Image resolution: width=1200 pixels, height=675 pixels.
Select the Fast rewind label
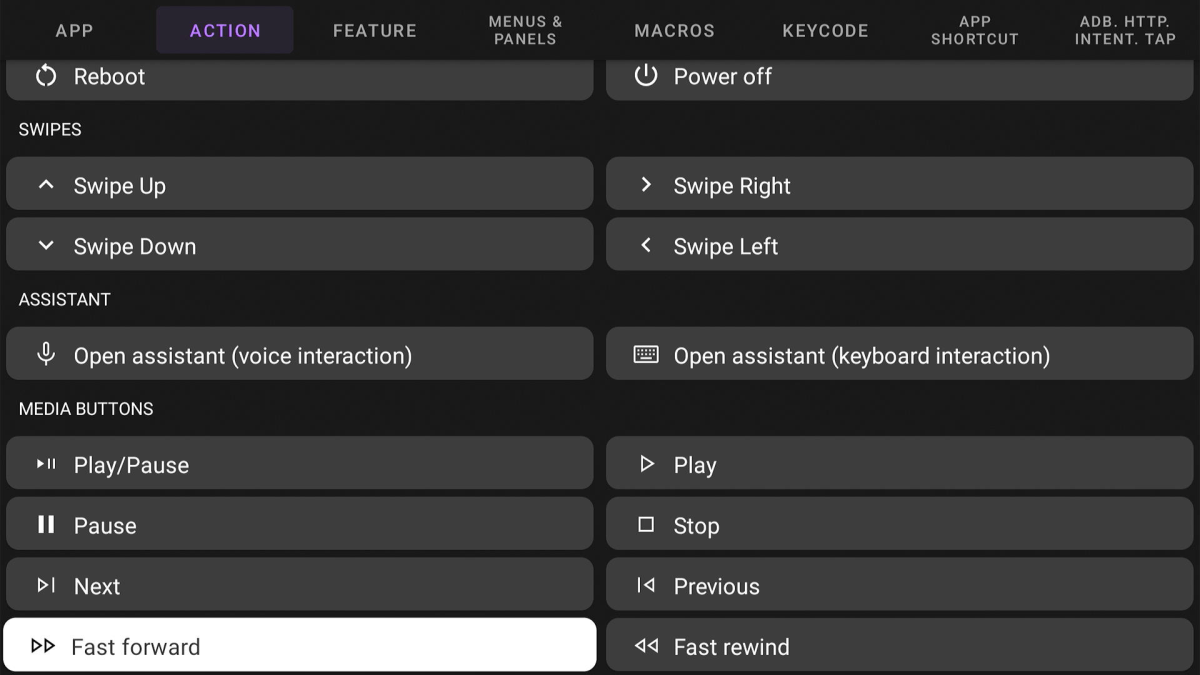click(732, 647)
